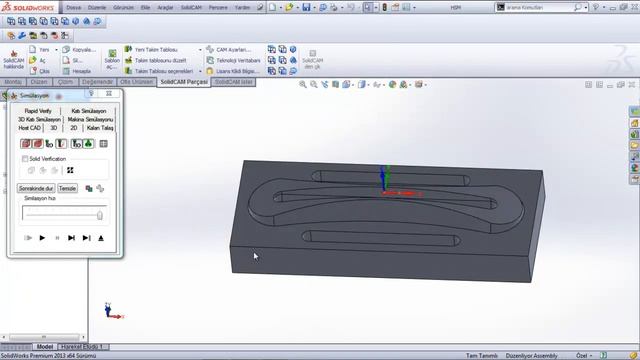Open the Dosya menu
Image resolution: width=640 pixels, height=360 pixels.
click(x=73, y=7)
